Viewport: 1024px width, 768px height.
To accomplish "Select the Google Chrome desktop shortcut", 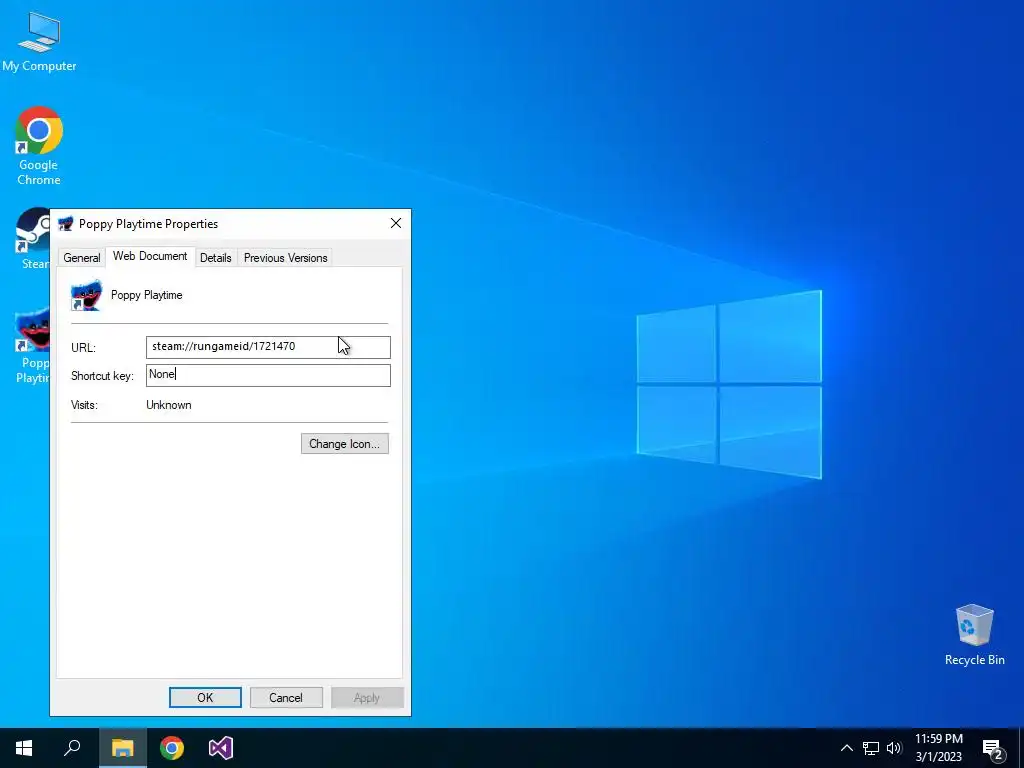I will point(39,145).
